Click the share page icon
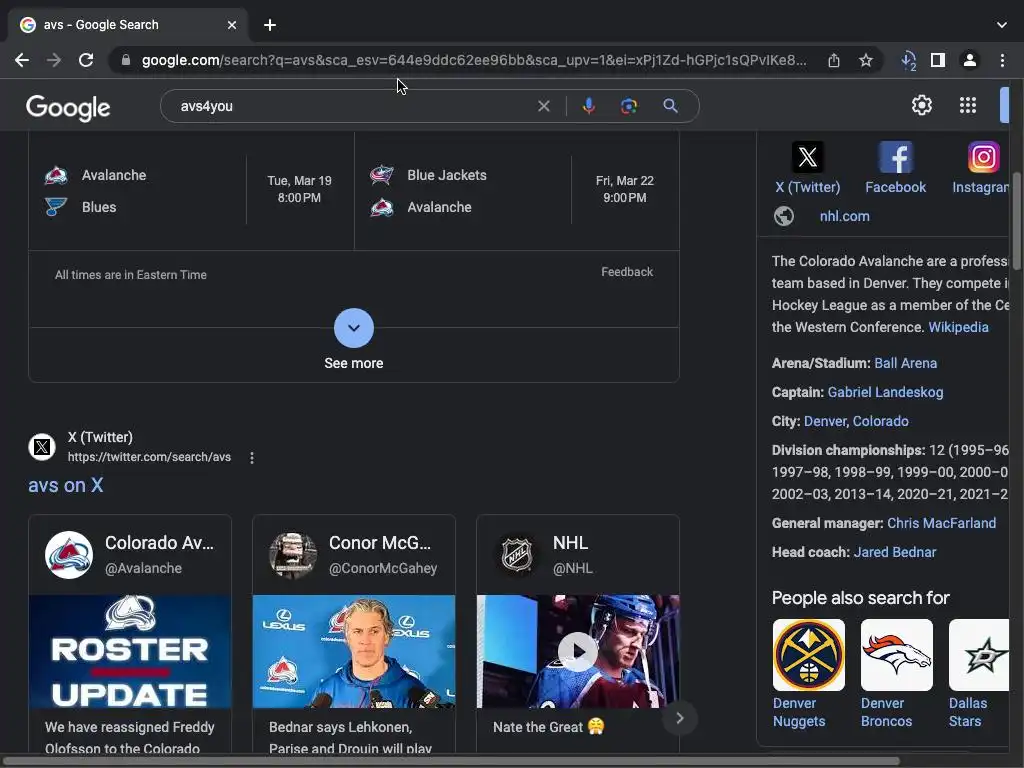Image resolution: width=1024 pixels, height=768 pixels. [834, 60]
